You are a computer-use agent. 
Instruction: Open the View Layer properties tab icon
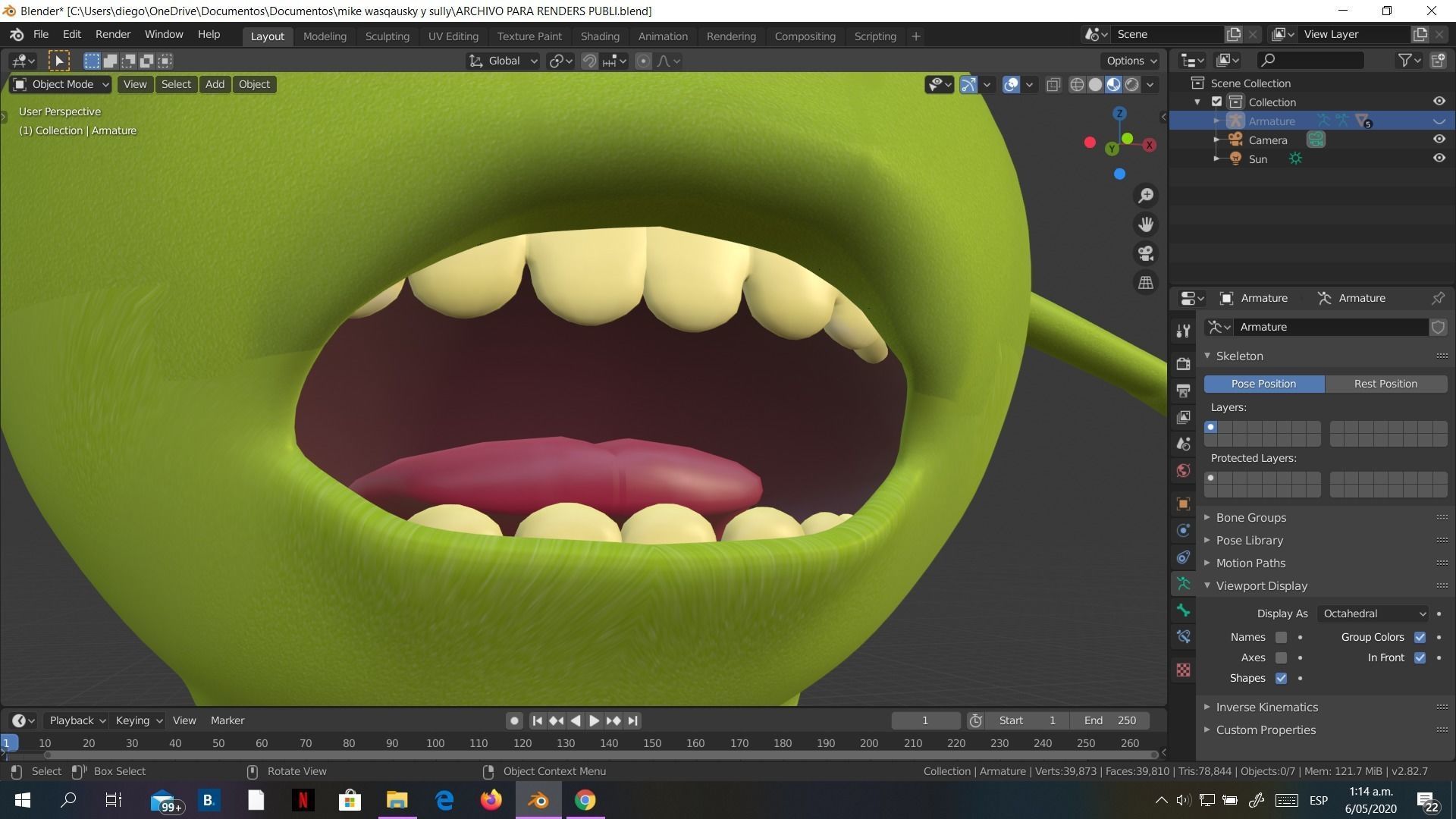point(1183,417)
